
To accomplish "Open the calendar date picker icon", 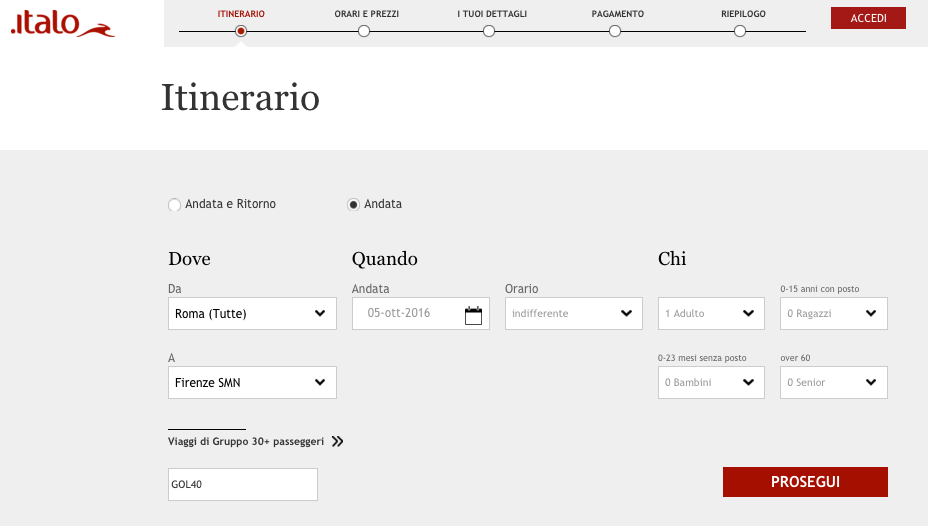I will pyautogui.click(x=473, y=314).
